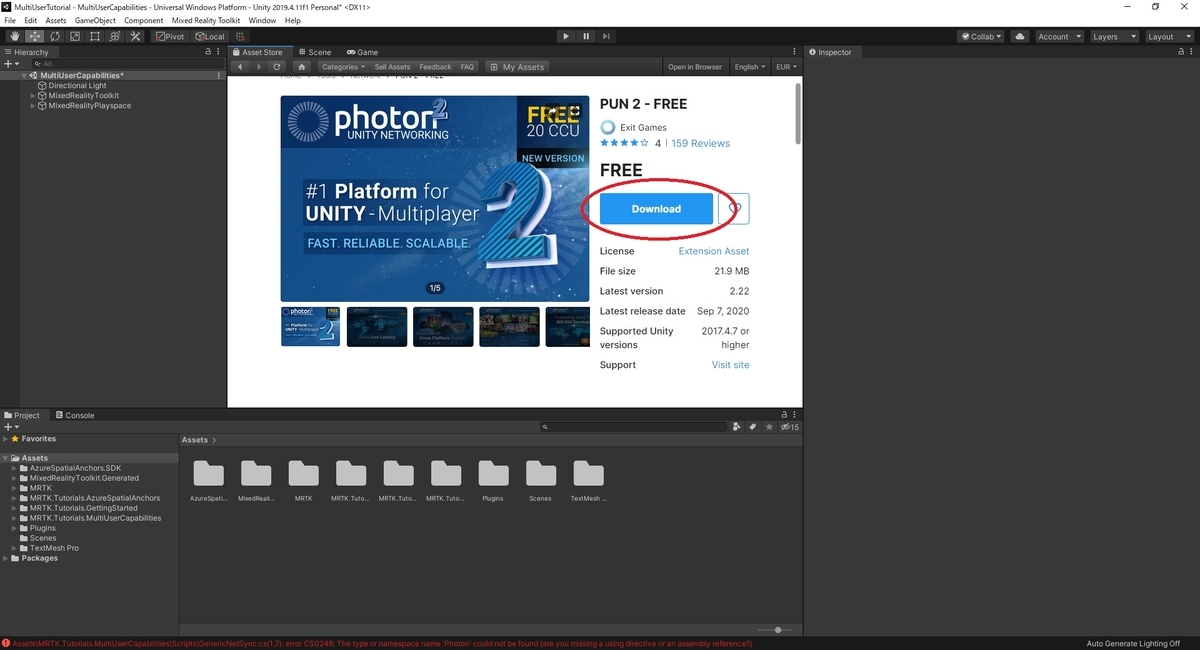
Task: Open custom editor tools icon
Action: click(x=135, y=36)
